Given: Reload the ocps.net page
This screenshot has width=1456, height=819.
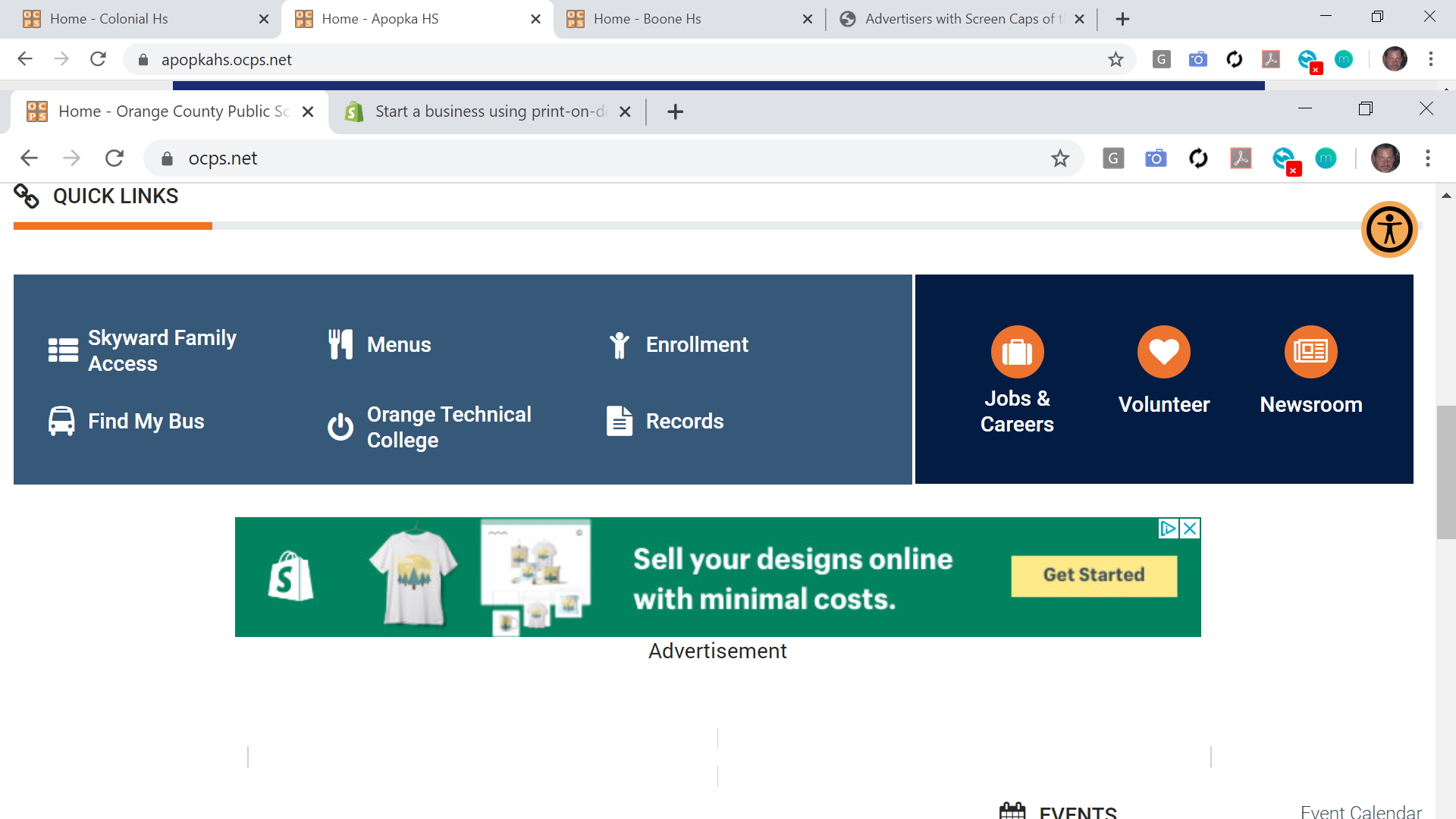Looking at the screenshot, I should click(x=115, y=158).
